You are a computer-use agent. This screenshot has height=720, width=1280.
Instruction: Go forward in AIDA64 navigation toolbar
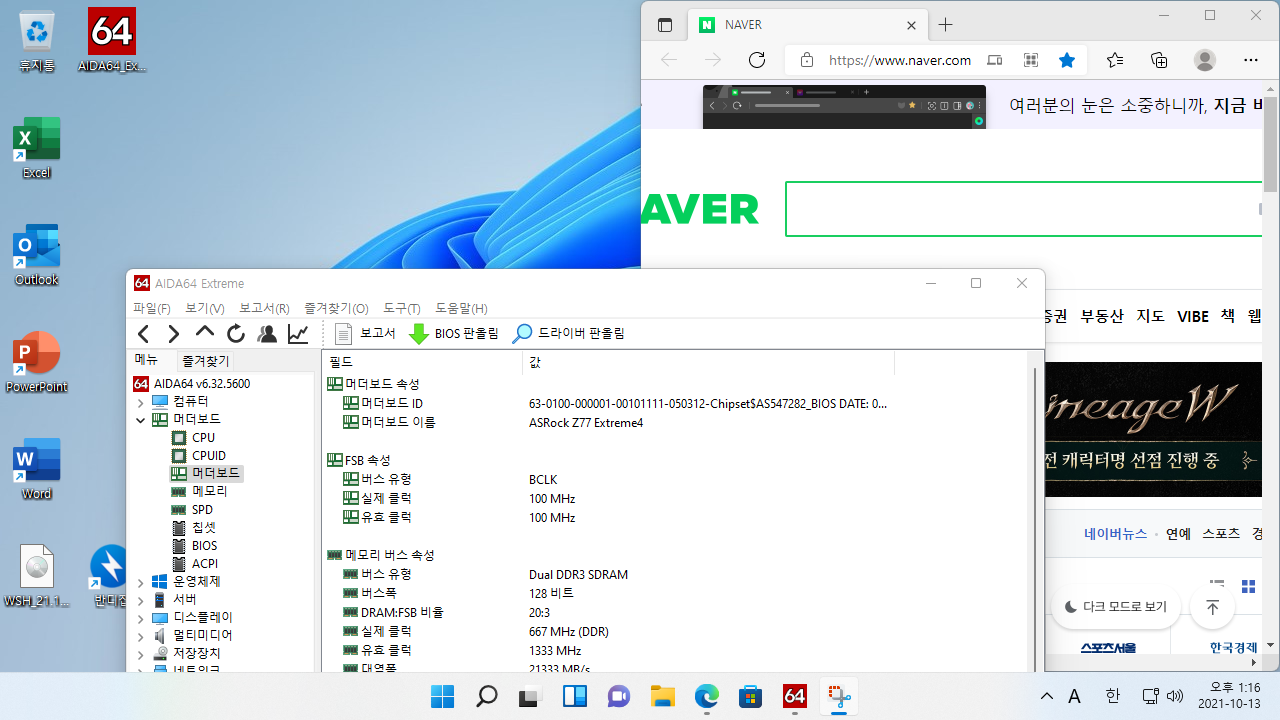click(x=174, y=334)
